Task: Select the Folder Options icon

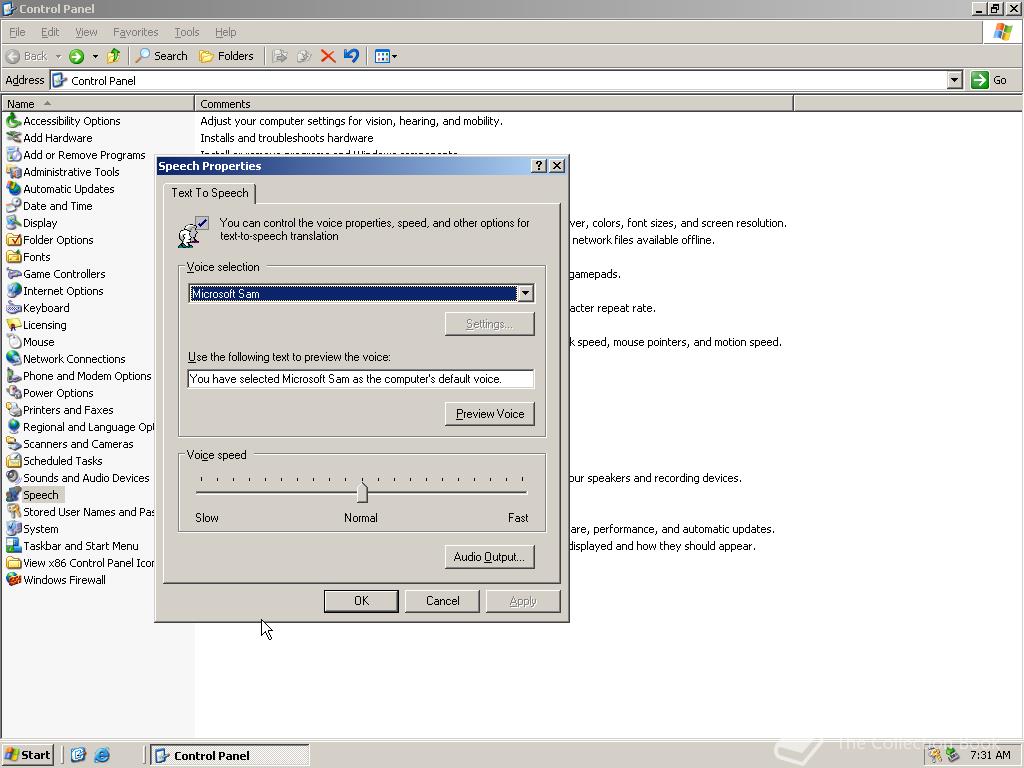Action: [x=14, y=239]
